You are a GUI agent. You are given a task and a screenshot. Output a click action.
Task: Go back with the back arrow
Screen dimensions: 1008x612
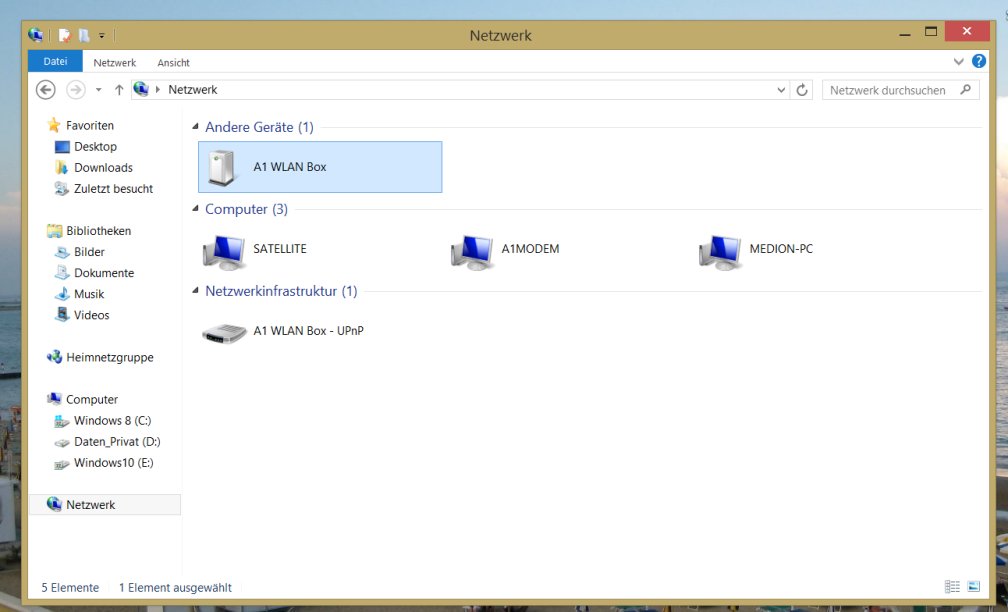pyautogui.click(x=45, y=90)
